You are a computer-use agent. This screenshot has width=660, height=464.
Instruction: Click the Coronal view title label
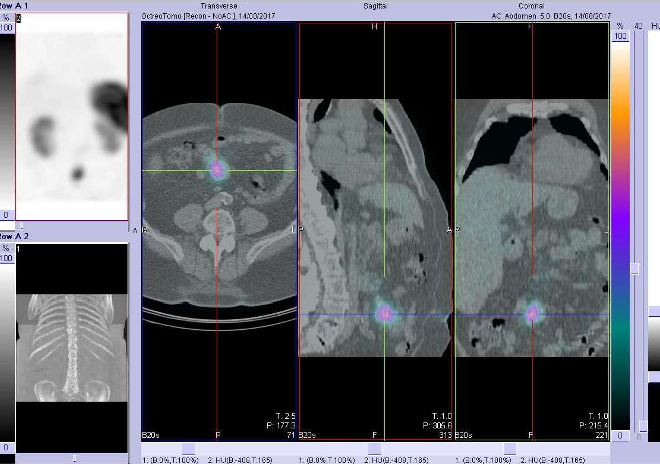531,5
